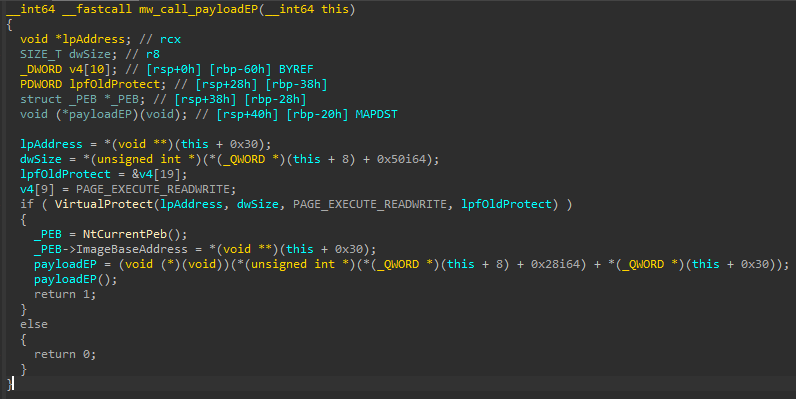Click PAGE_EXECUTE_READWRITE argument inside the VirtualProtect call

(370, 204)
